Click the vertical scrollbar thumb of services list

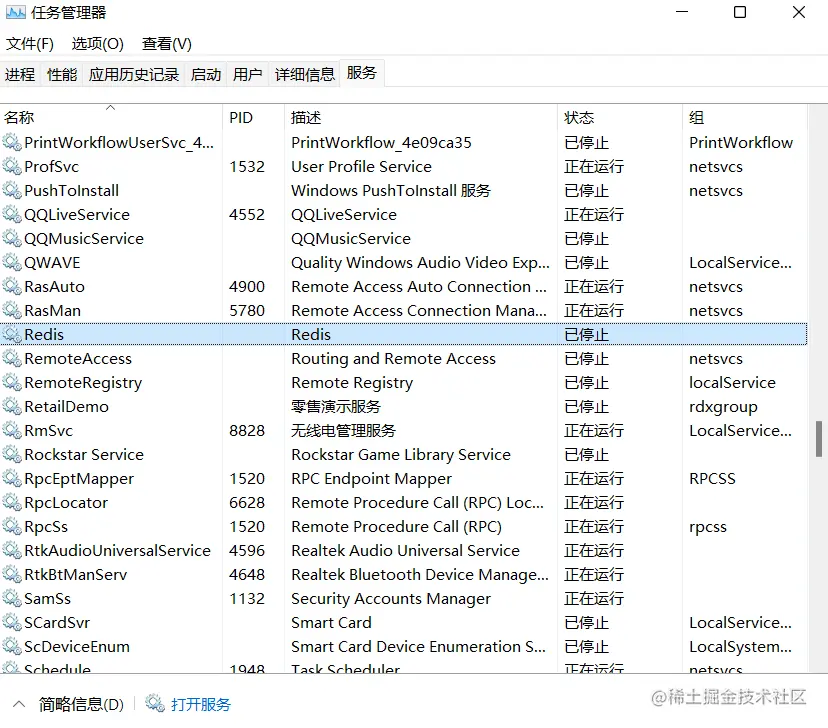point(818,438)
